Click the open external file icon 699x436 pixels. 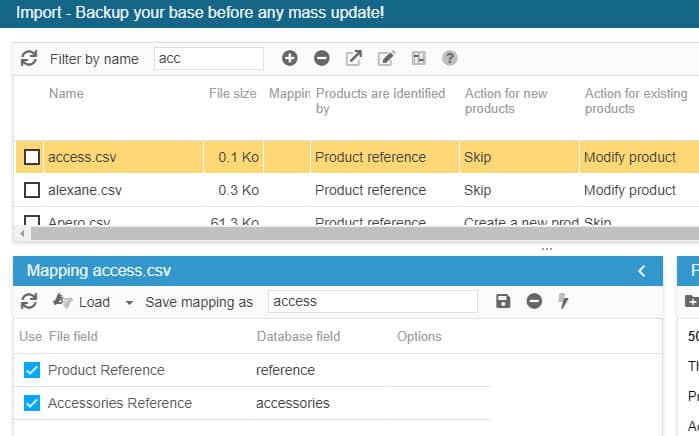pos(354,59)
